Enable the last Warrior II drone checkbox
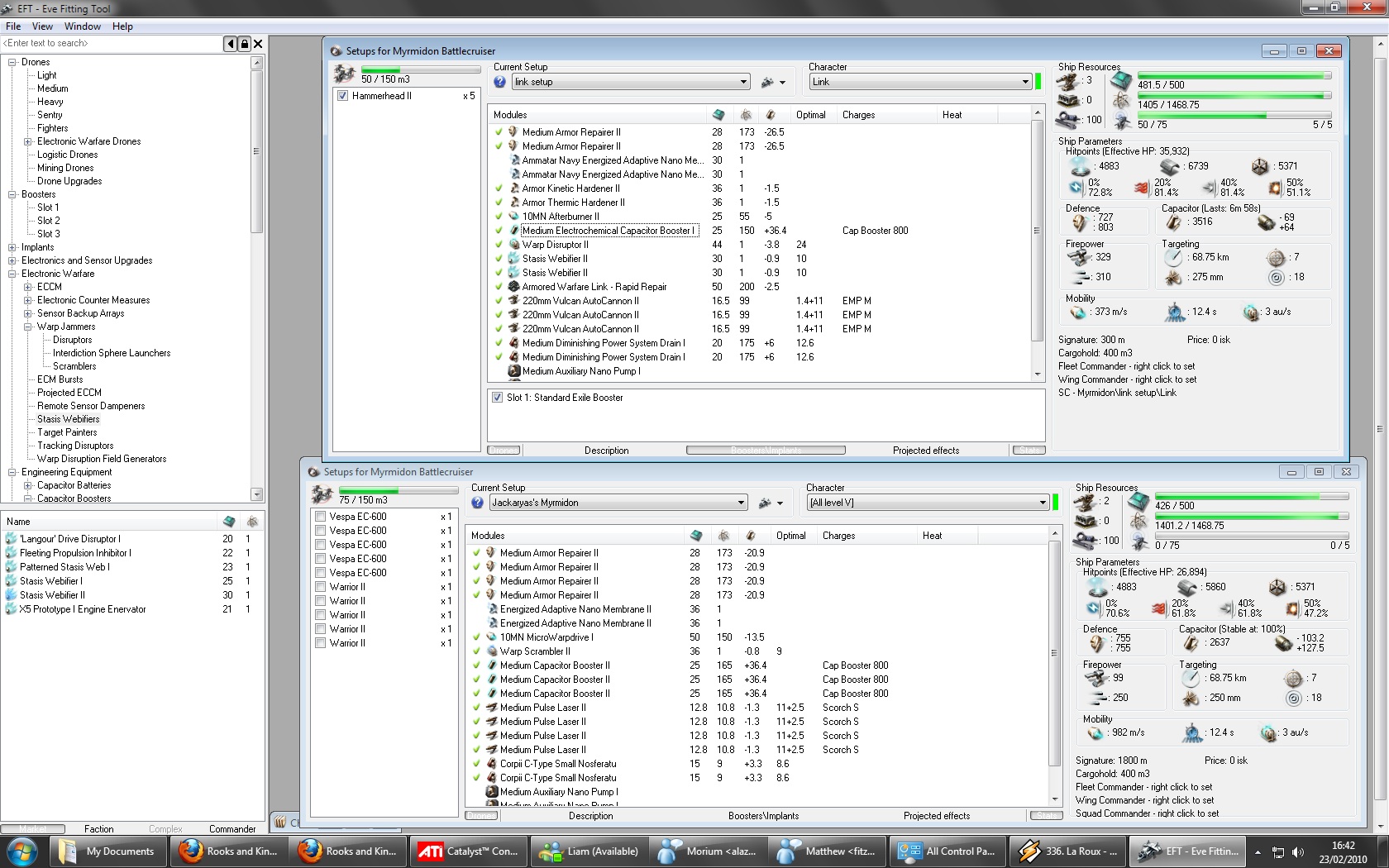Viewport: 1389px width, 868px height. tap(320, 643)
